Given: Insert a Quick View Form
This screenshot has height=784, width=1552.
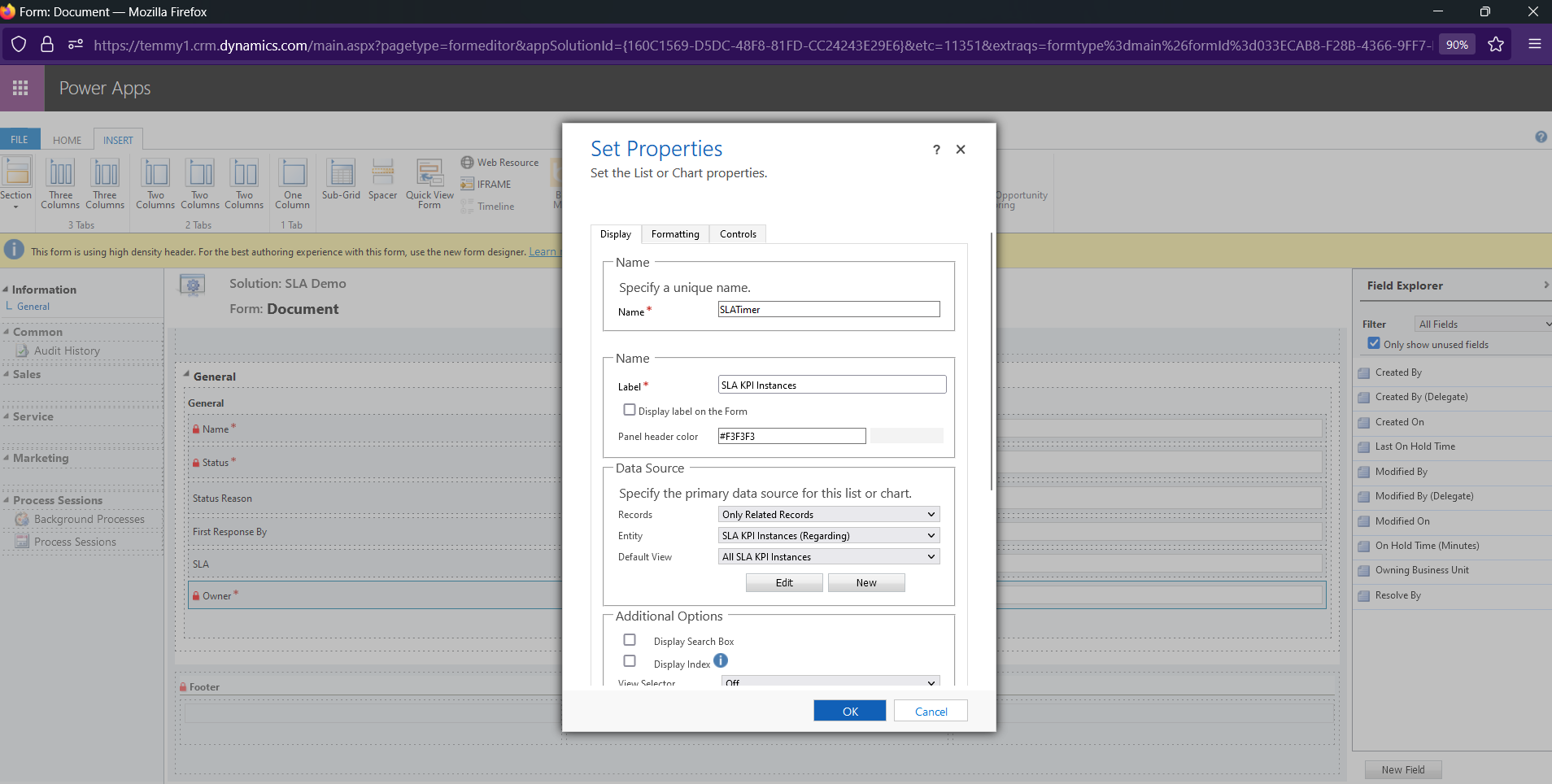Looking at the screenshot, I should pyautogui.click(x=429, y=182).
